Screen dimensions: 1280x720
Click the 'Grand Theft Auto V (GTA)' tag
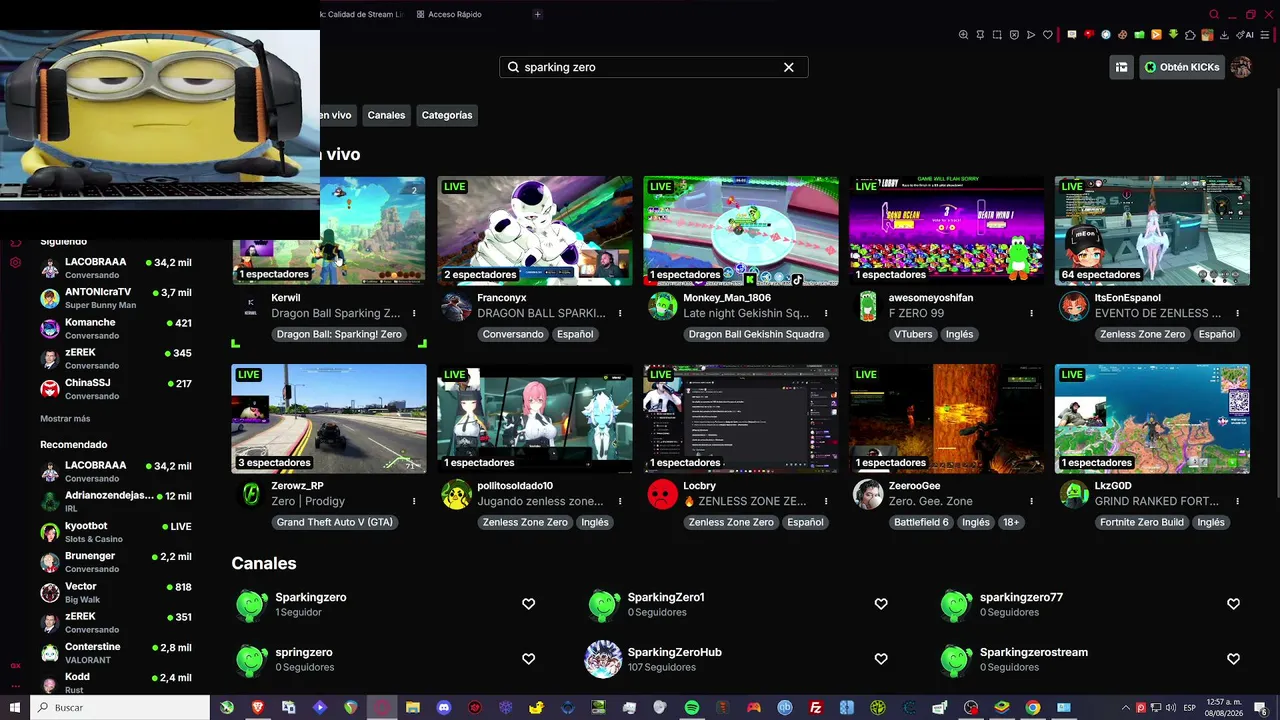[x=335, y=523]
